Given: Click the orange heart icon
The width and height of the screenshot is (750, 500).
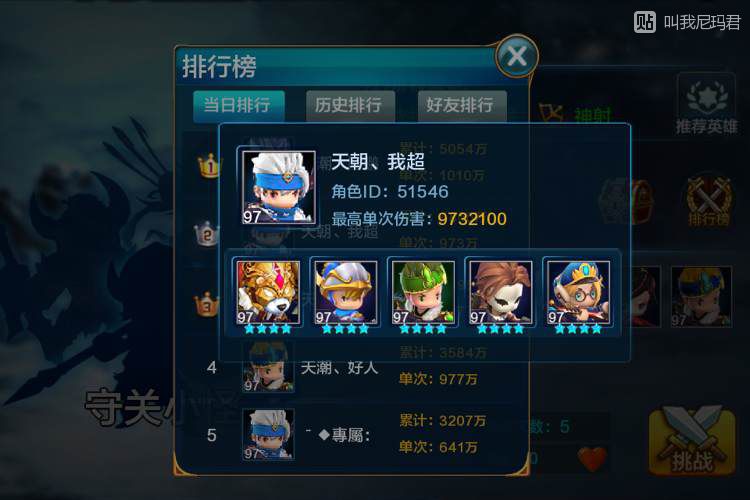Looking at the screenshot, I should point(592,459).
